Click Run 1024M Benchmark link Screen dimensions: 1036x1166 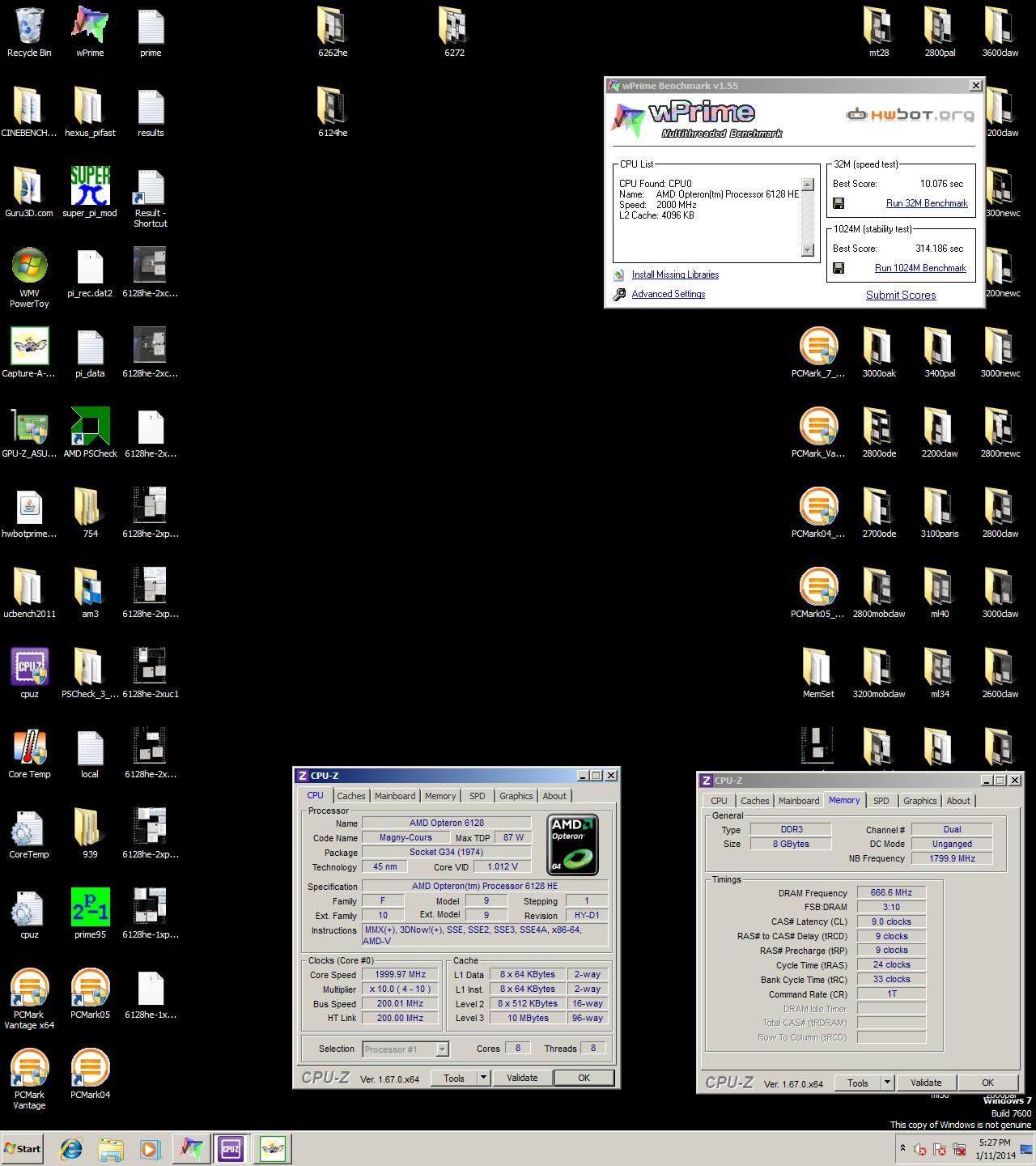tap(920, 268)
